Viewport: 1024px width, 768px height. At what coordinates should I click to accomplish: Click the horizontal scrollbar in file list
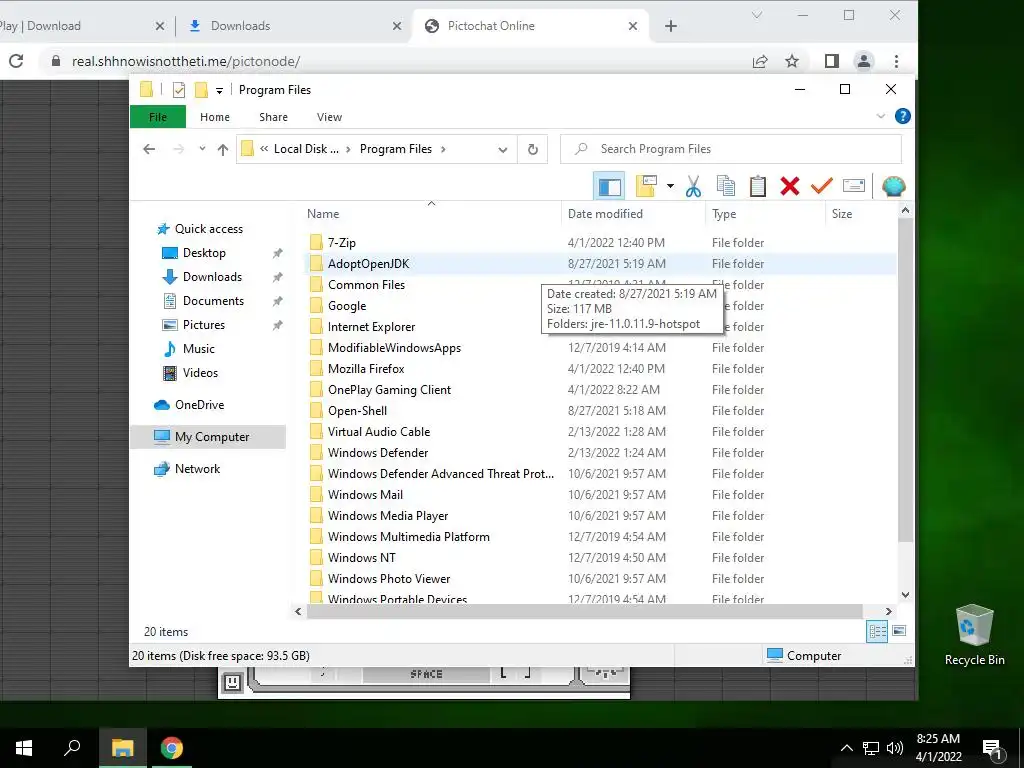click(584, 611)
